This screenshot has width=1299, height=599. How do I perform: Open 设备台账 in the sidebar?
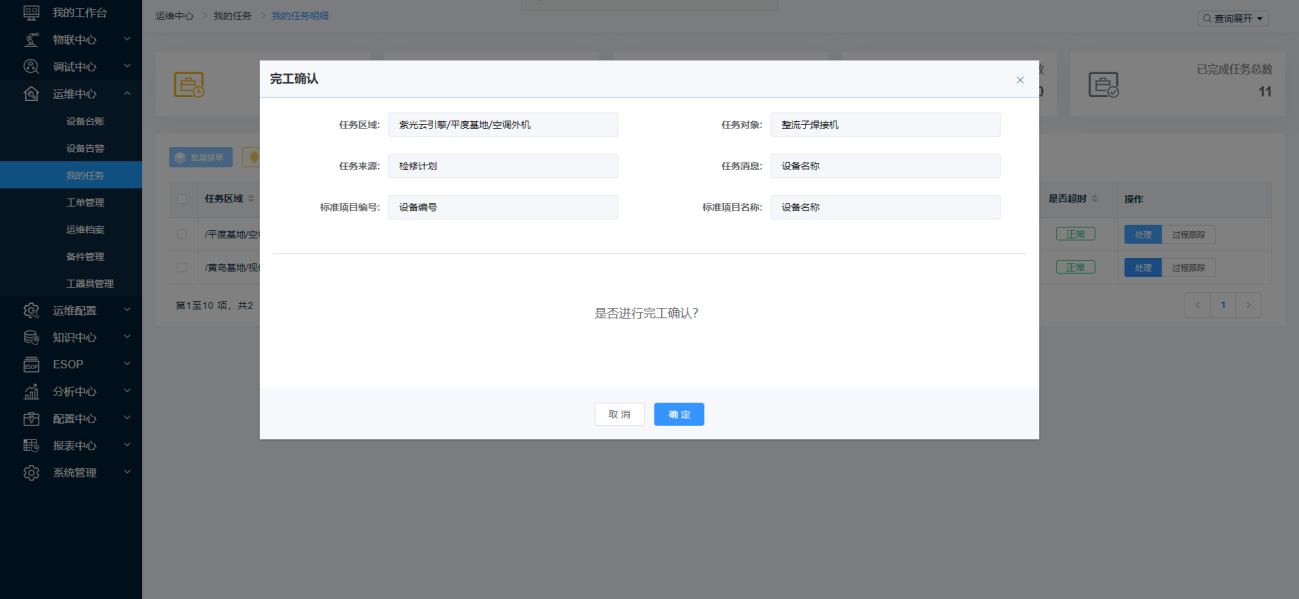[85, 121]
